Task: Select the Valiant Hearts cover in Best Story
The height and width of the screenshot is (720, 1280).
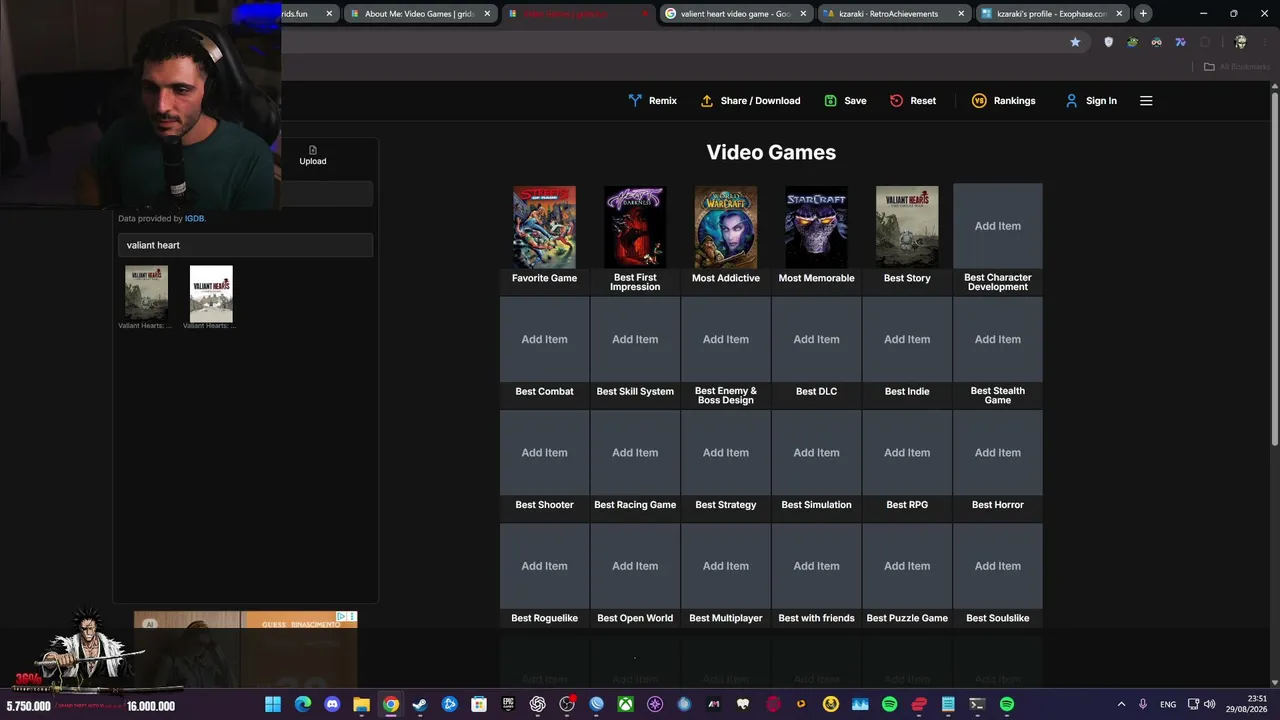Action: [907, 227]
